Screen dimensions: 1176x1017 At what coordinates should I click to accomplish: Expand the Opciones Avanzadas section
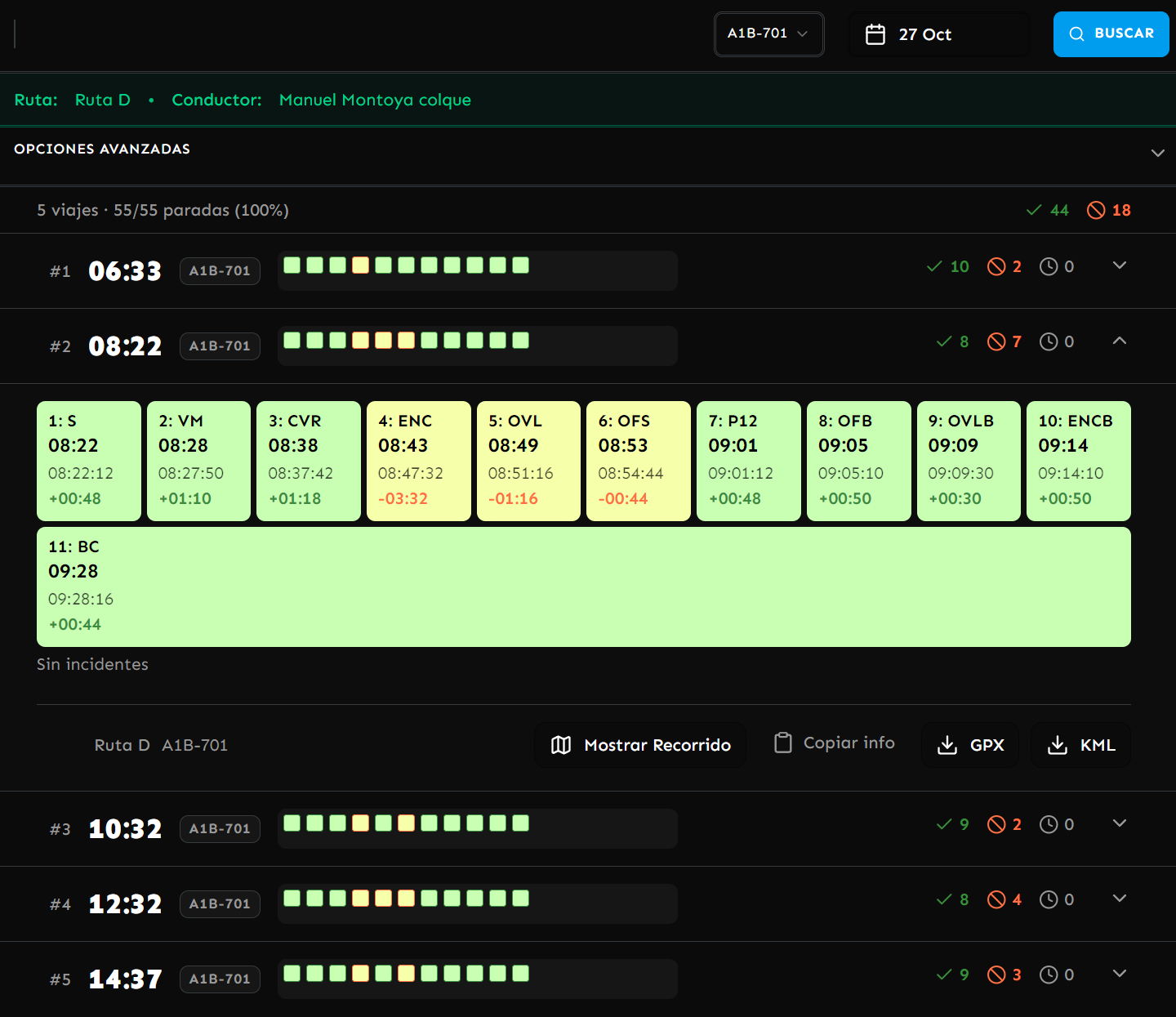click(x=1157, y=153)
